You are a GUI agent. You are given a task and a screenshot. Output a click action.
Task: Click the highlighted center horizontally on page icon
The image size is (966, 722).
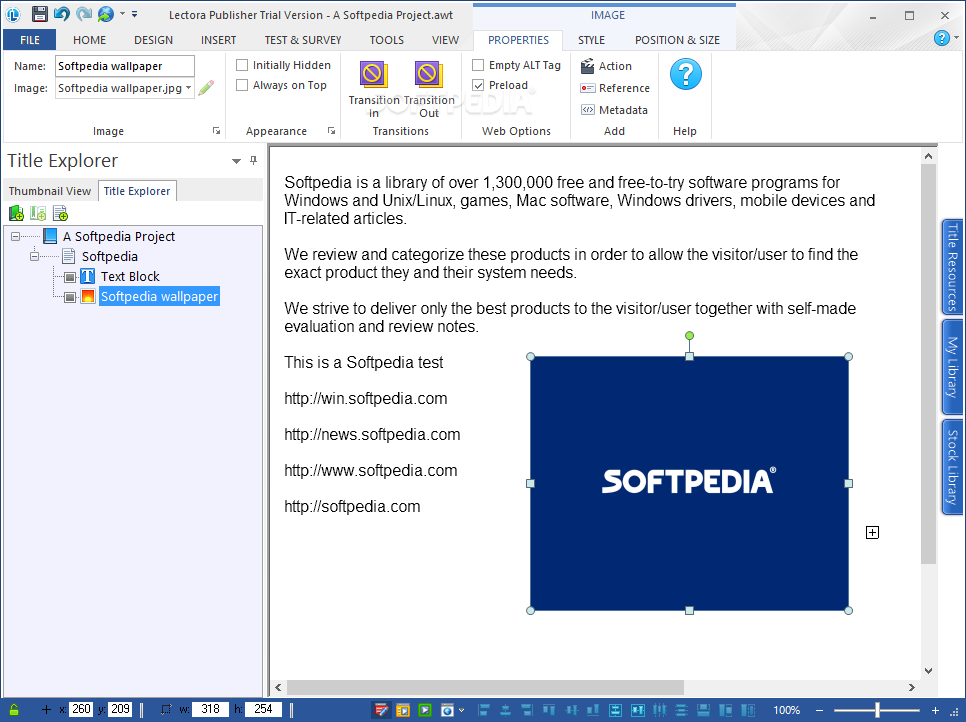point(615,710)
